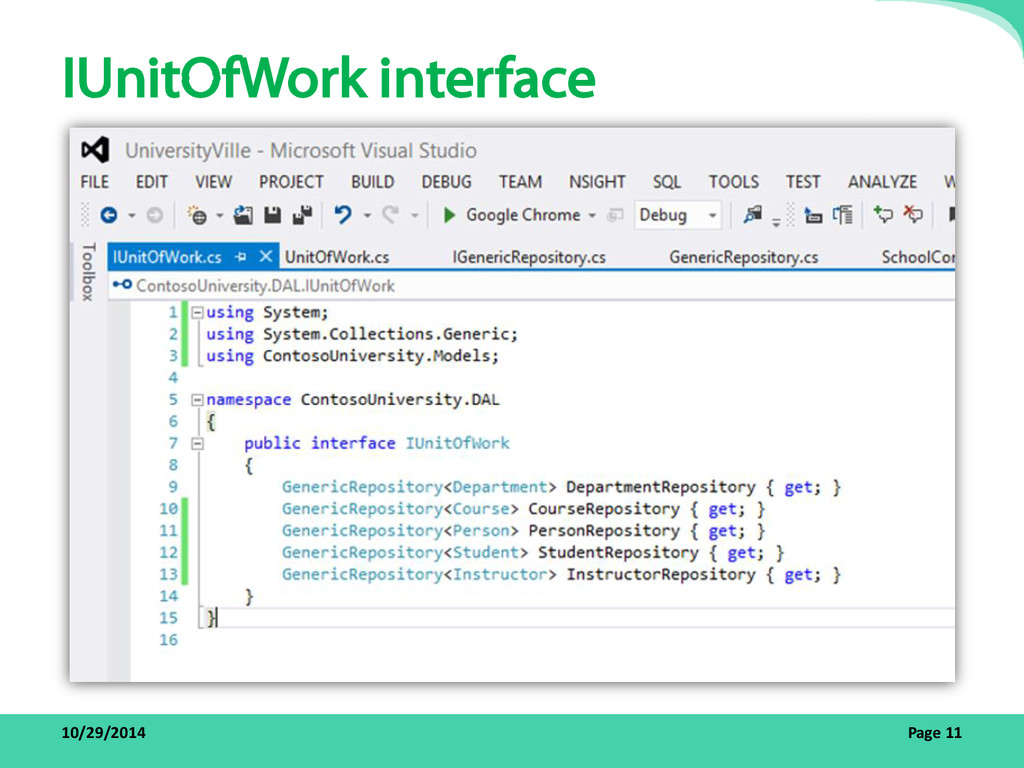Collapse the namespace ContosoUniversity.DAL block
The width and height of the screenshot is (1024, 768).
tap(197, 400)
